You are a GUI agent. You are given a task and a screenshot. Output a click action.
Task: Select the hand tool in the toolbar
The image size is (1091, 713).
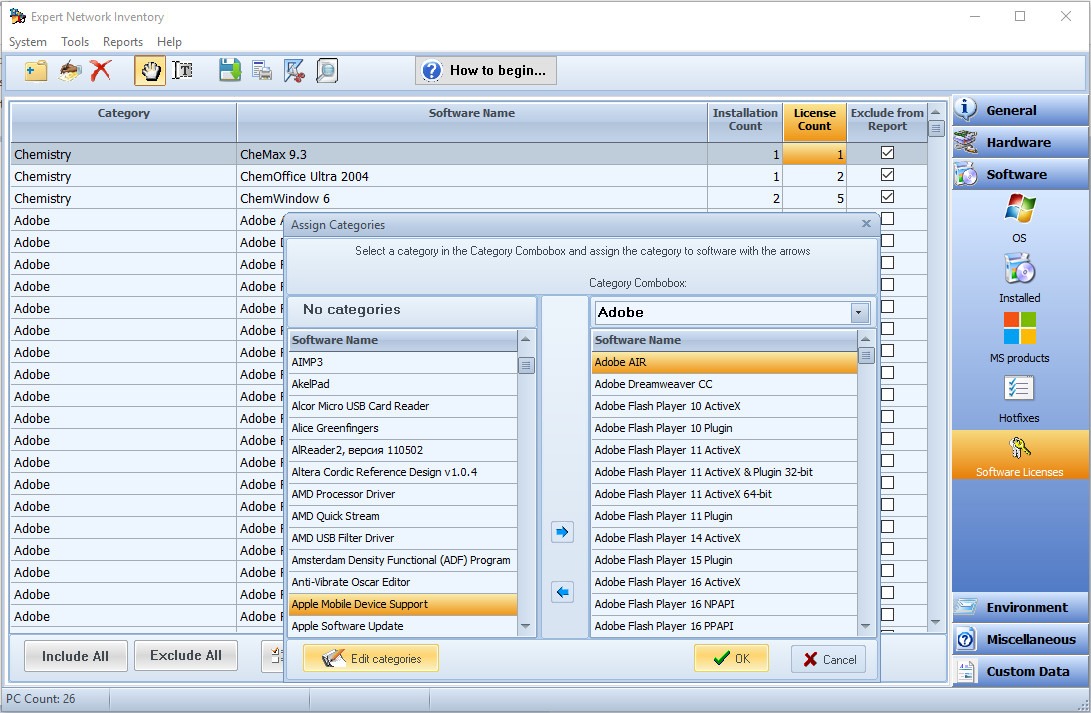click(x=150, y=70)
